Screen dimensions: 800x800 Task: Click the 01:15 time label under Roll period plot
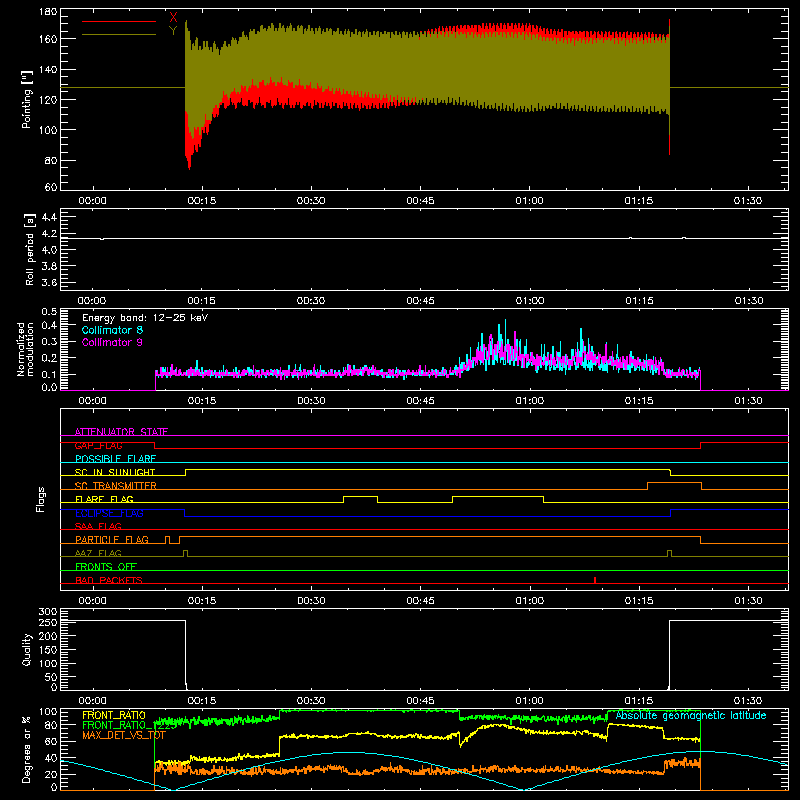coord(639,301)
